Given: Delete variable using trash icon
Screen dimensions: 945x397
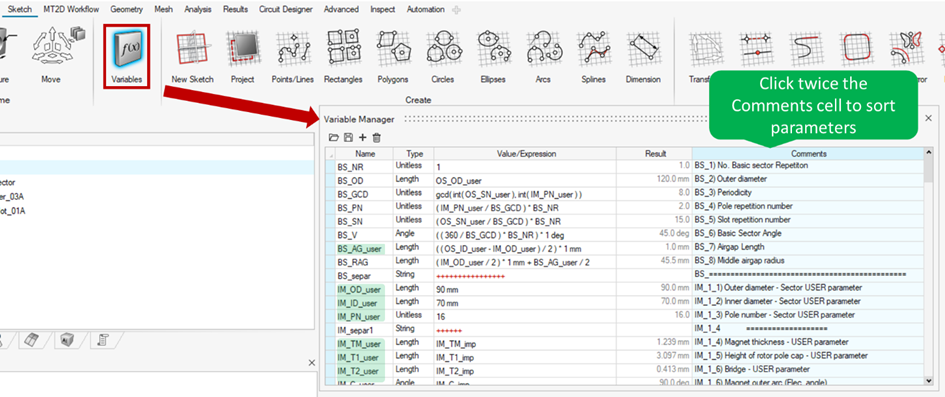Looking at the screenshot, I should pos(377,138).
